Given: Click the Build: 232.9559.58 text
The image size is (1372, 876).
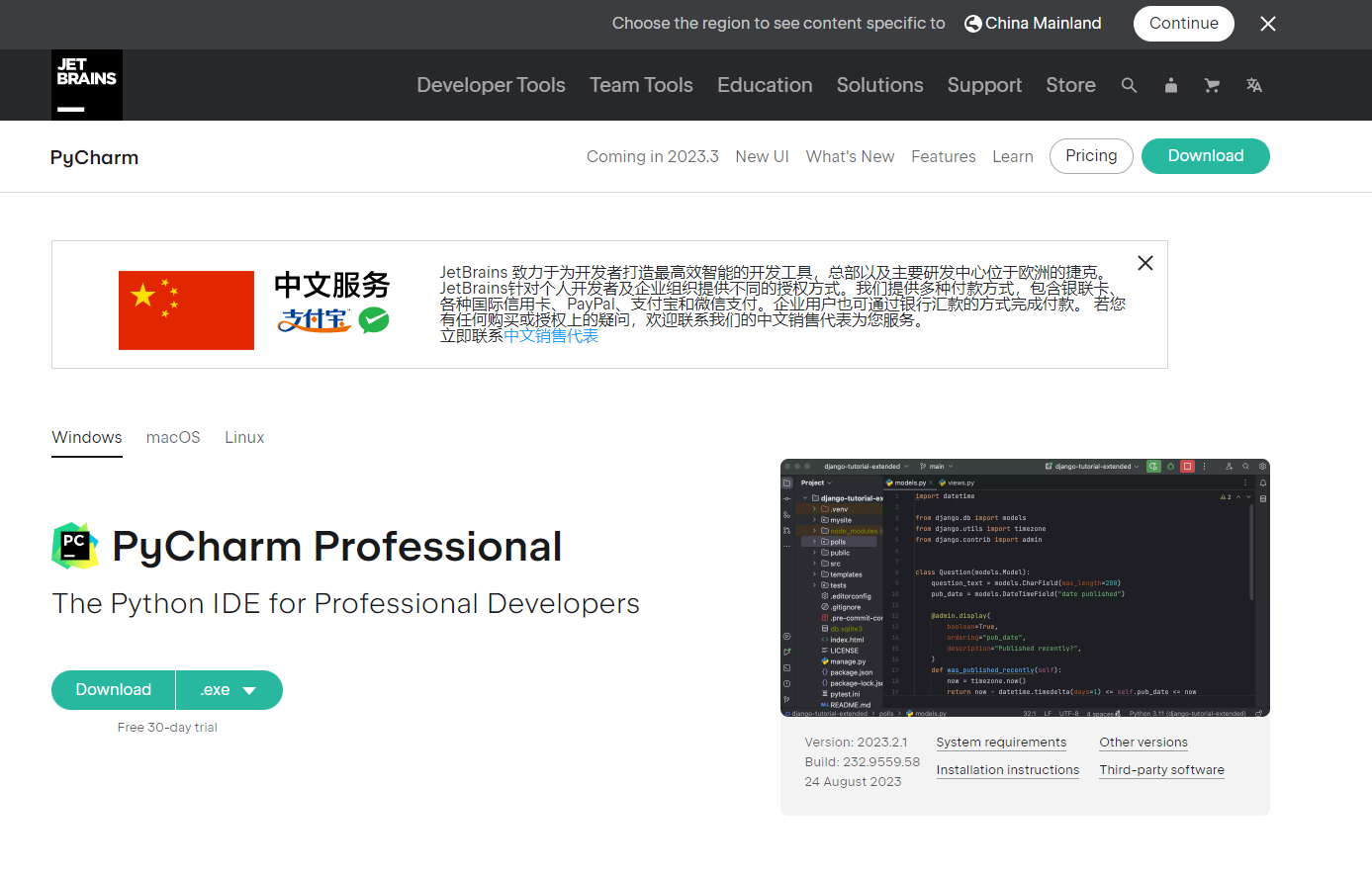Looking at the screenshot, I should point(863,762).
